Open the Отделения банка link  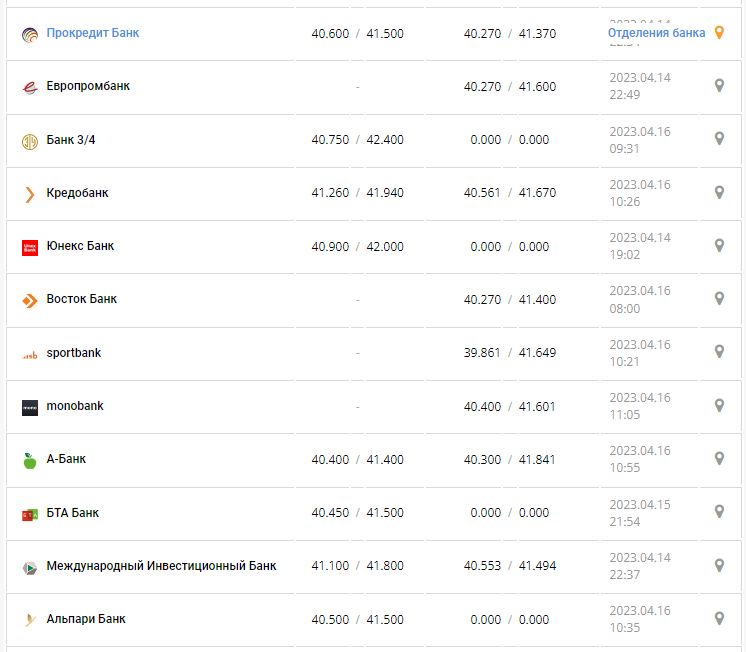(656, 33)
